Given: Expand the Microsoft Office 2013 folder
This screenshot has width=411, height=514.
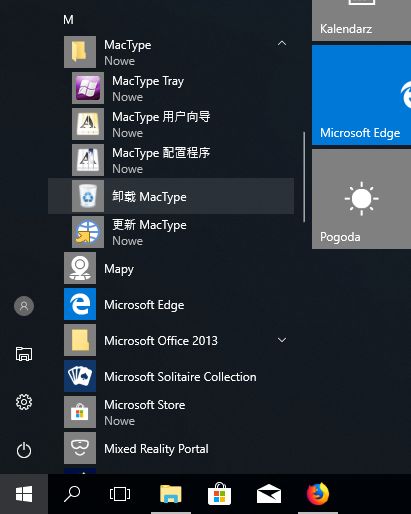Looking at the screenshot, I should (x=282, y=340).
